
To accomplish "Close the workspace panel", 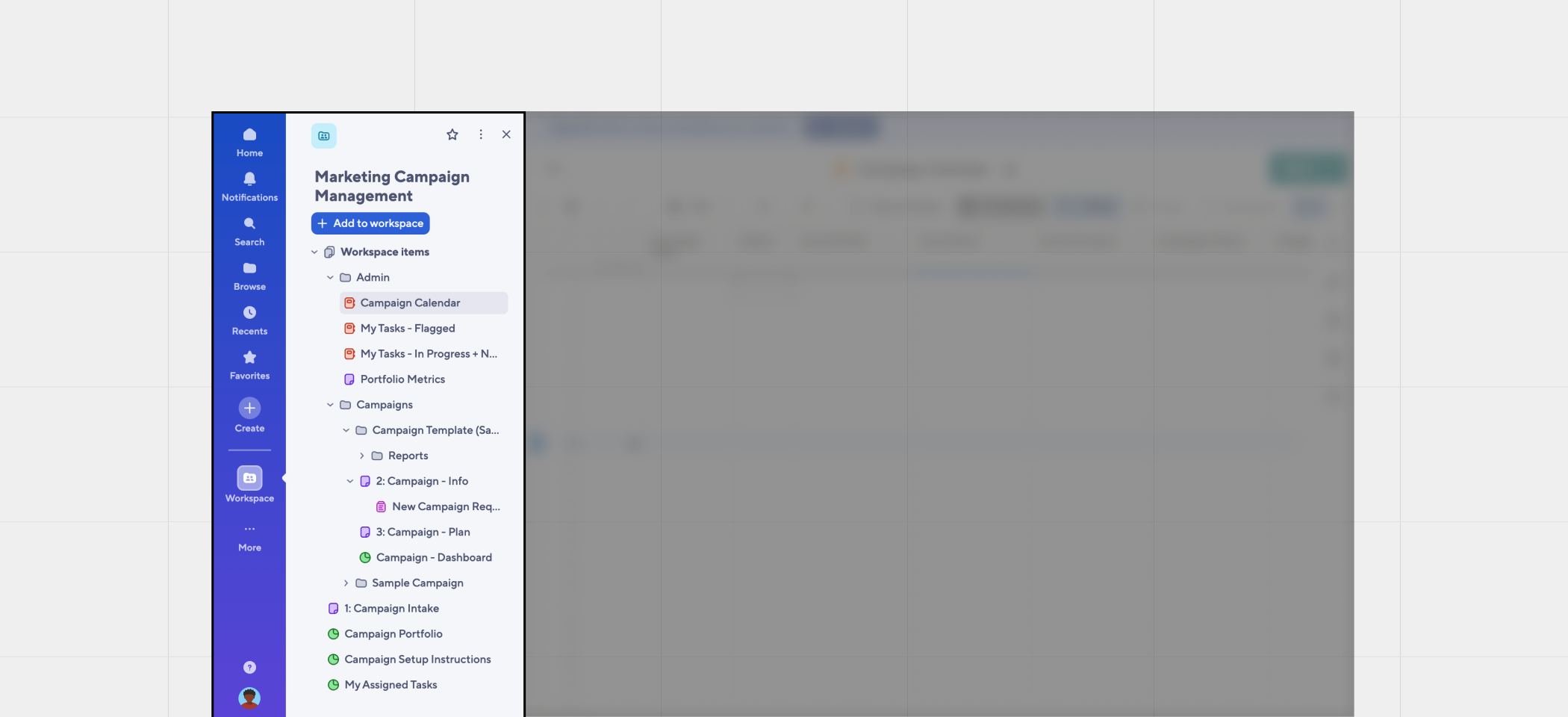I will click(x=506, y=134).
